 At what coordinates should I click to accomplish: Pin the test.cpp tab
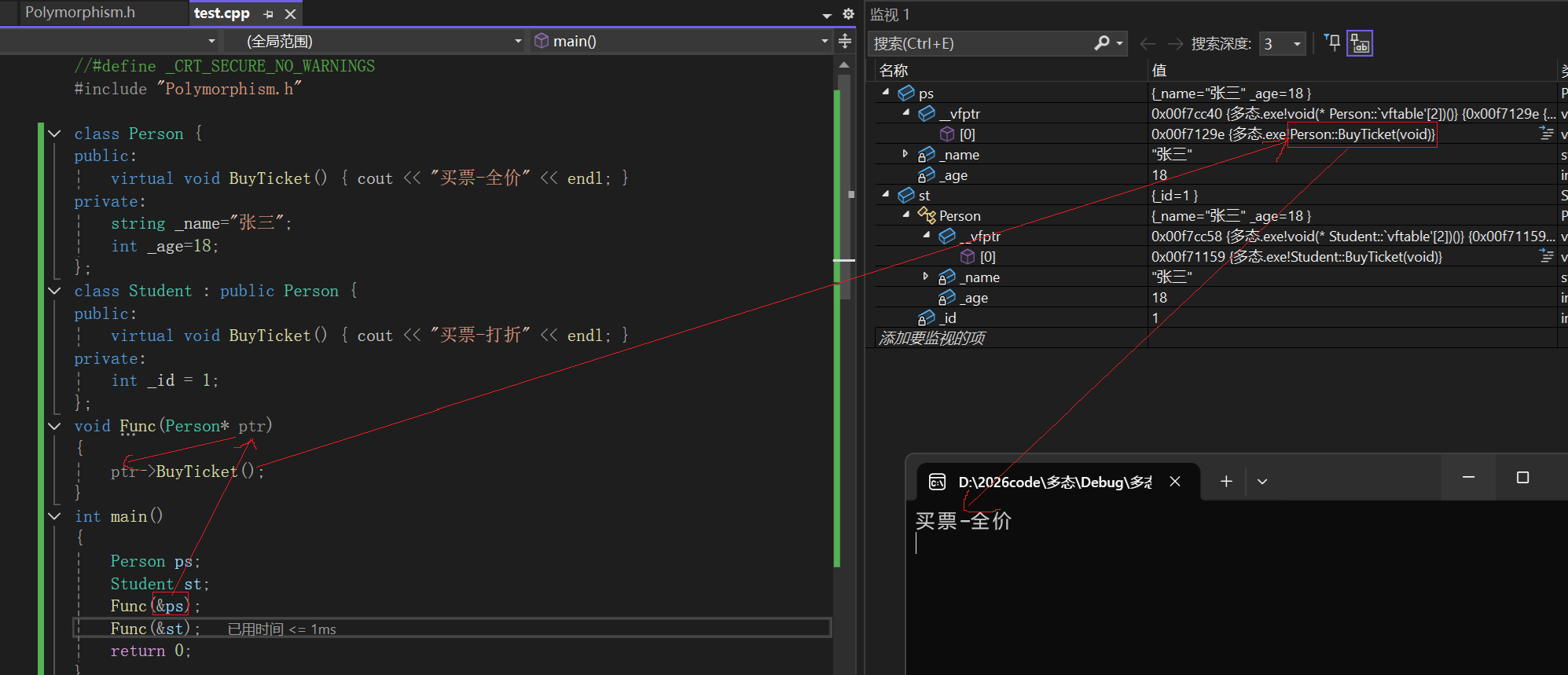pyautogui.click(x=268, y=14)
